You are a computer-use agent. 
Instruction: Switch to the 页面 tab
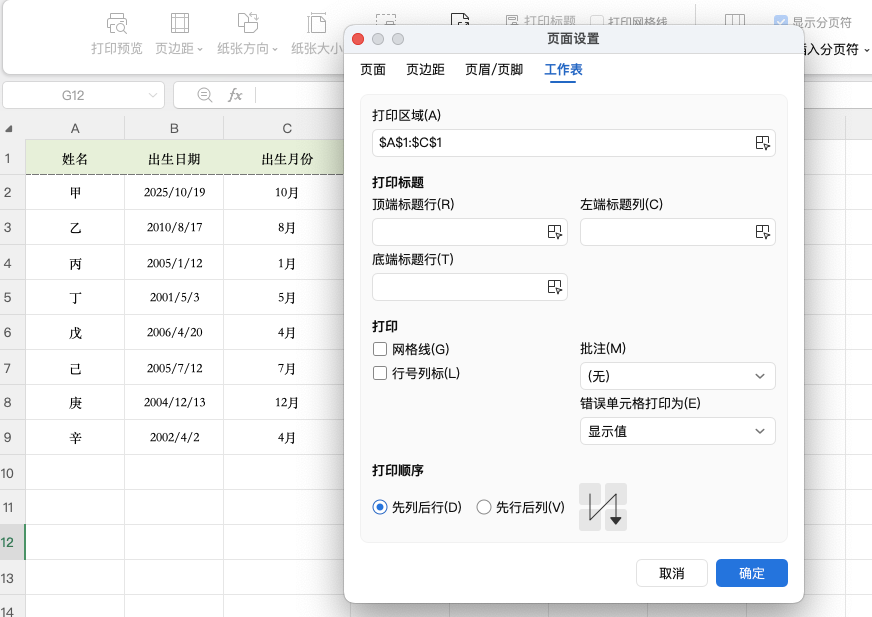373,70
